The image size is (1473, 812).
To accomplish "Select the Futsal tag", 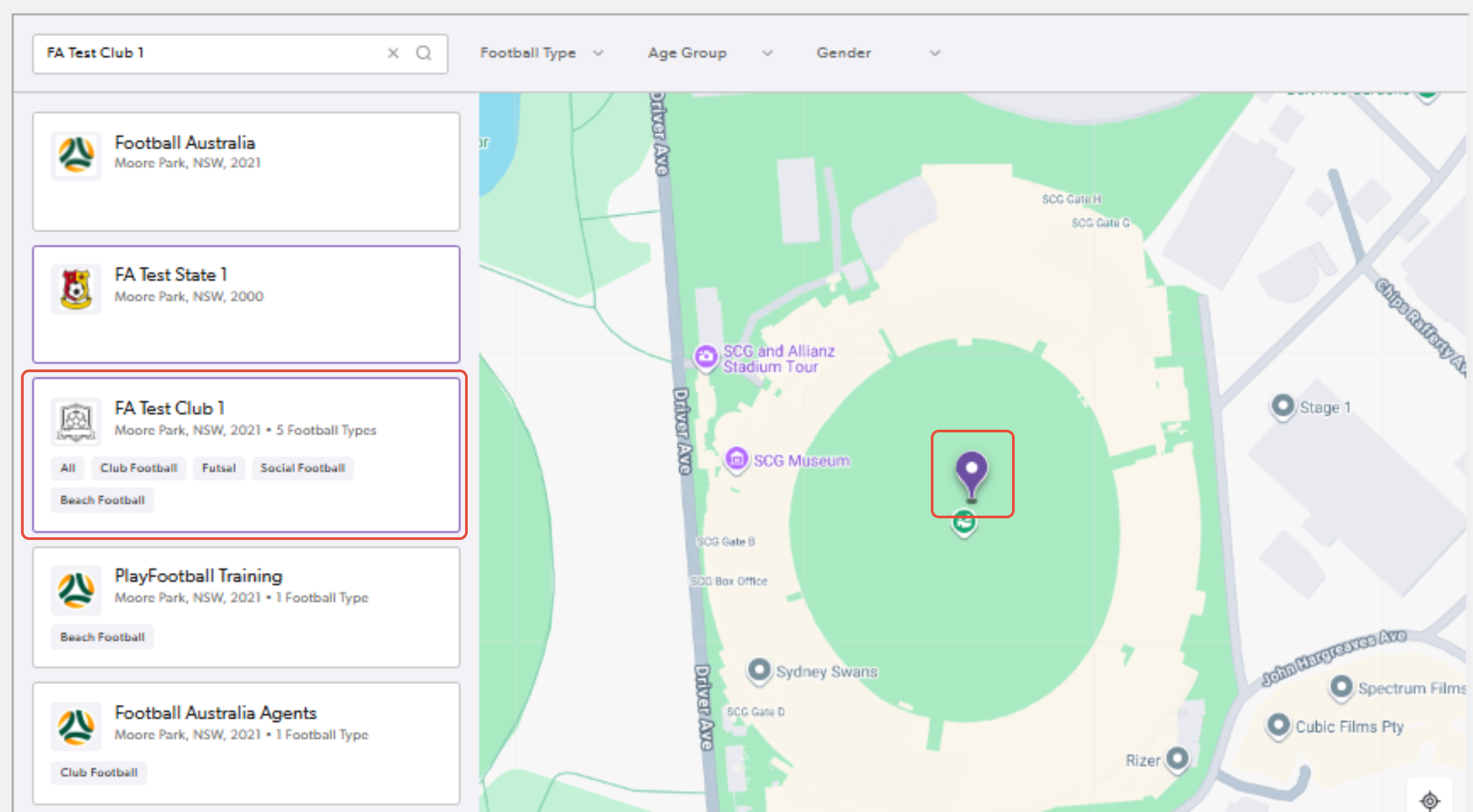I will coord(219,468).
